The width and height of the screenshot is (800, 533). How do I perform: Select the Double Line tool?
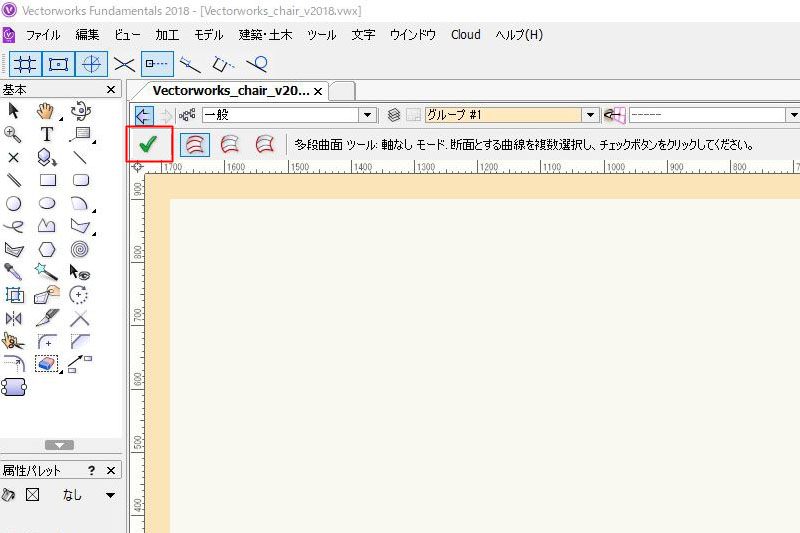(14, 180)
